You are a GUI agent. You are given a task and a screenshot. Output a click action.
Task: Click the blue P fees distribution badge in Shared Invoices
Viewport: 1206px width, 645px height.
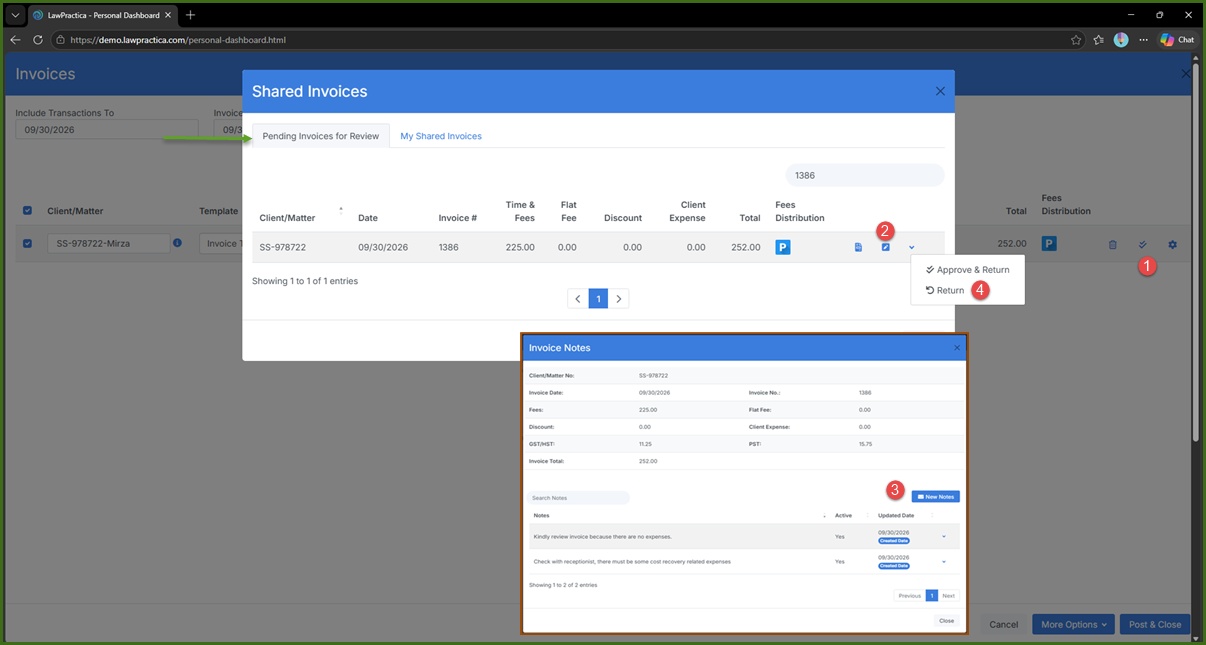tap(783, 247)
